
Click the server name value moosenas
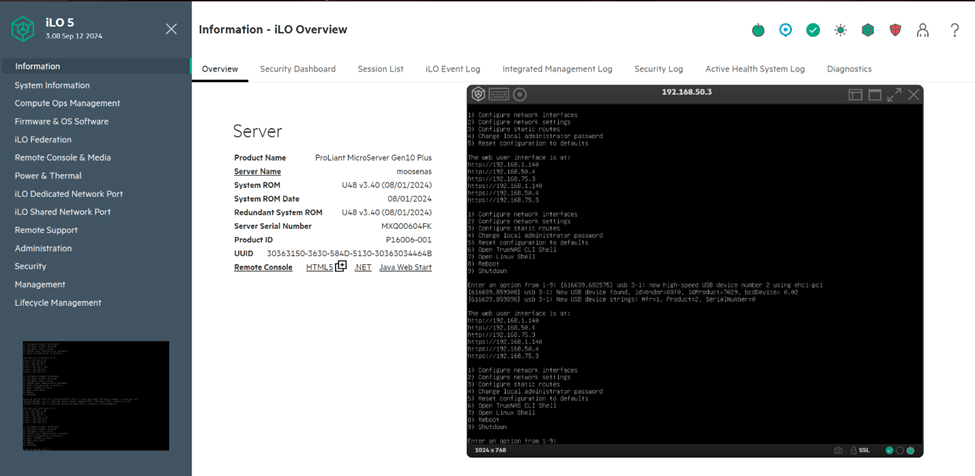pyautogui.click(x=414, y=172)
